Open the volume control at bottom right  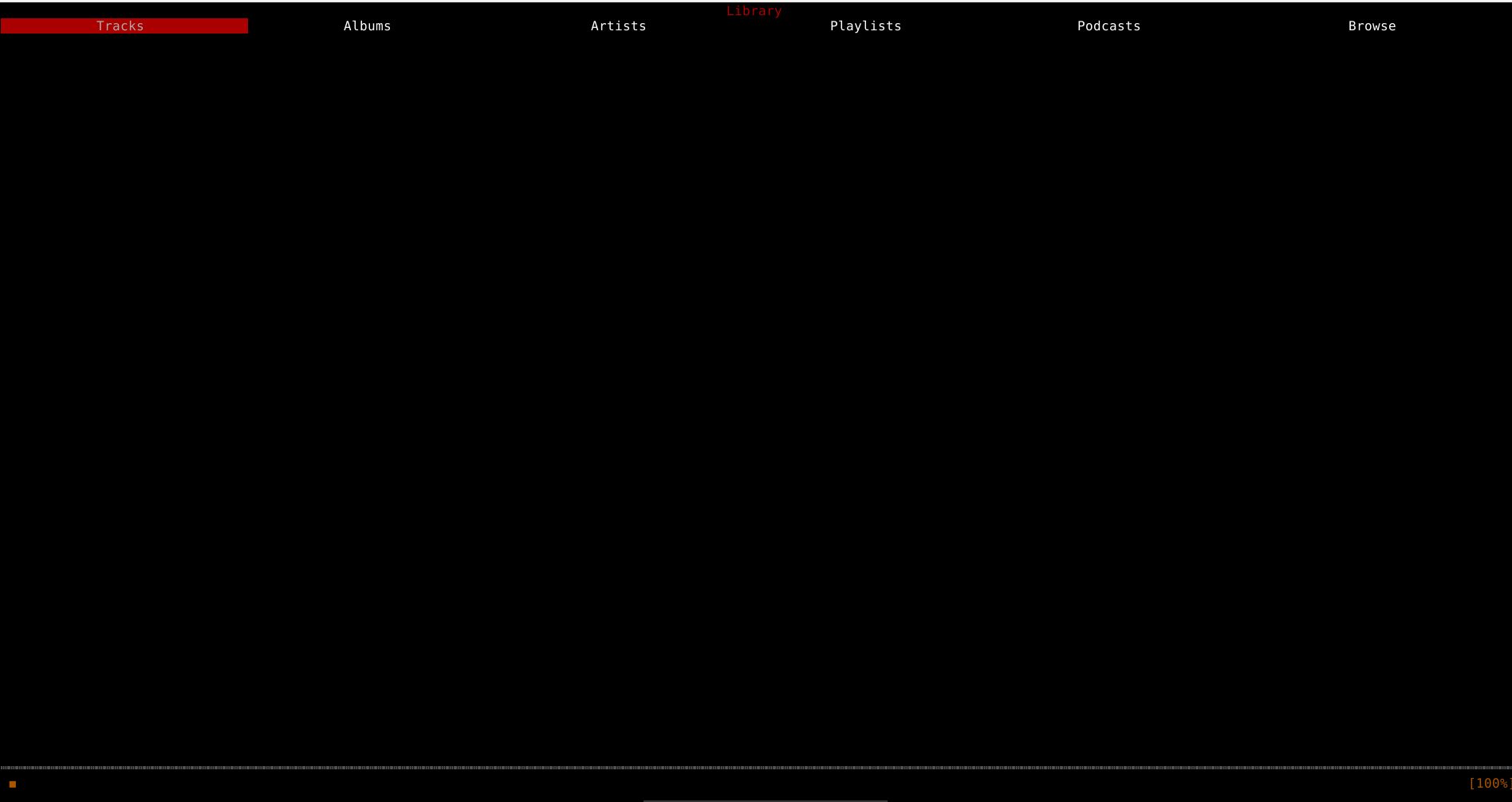pos(1490,784)
